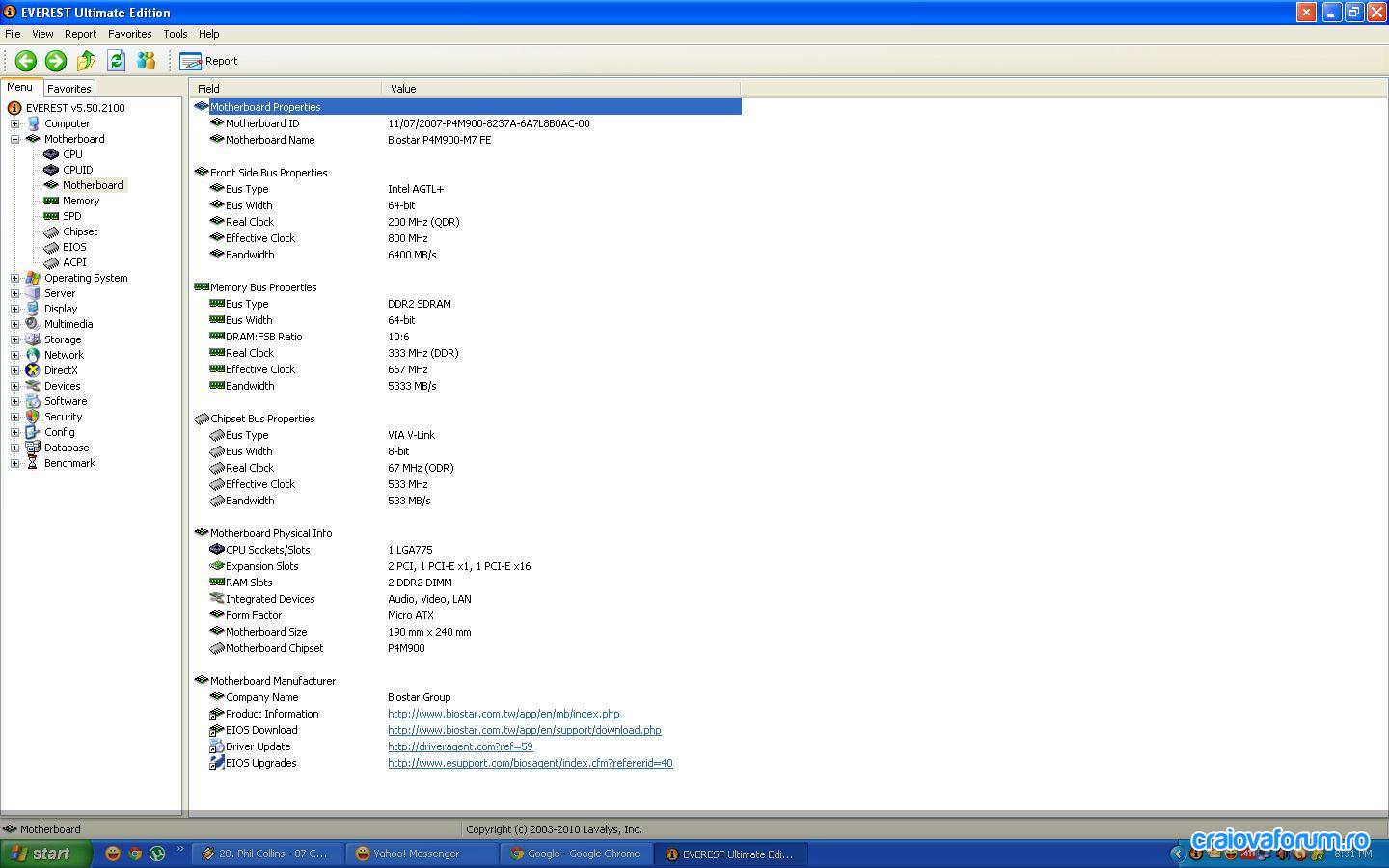Open the BIOS Download link
This screenshot has width=1389, height=868.
click(525, 730)
